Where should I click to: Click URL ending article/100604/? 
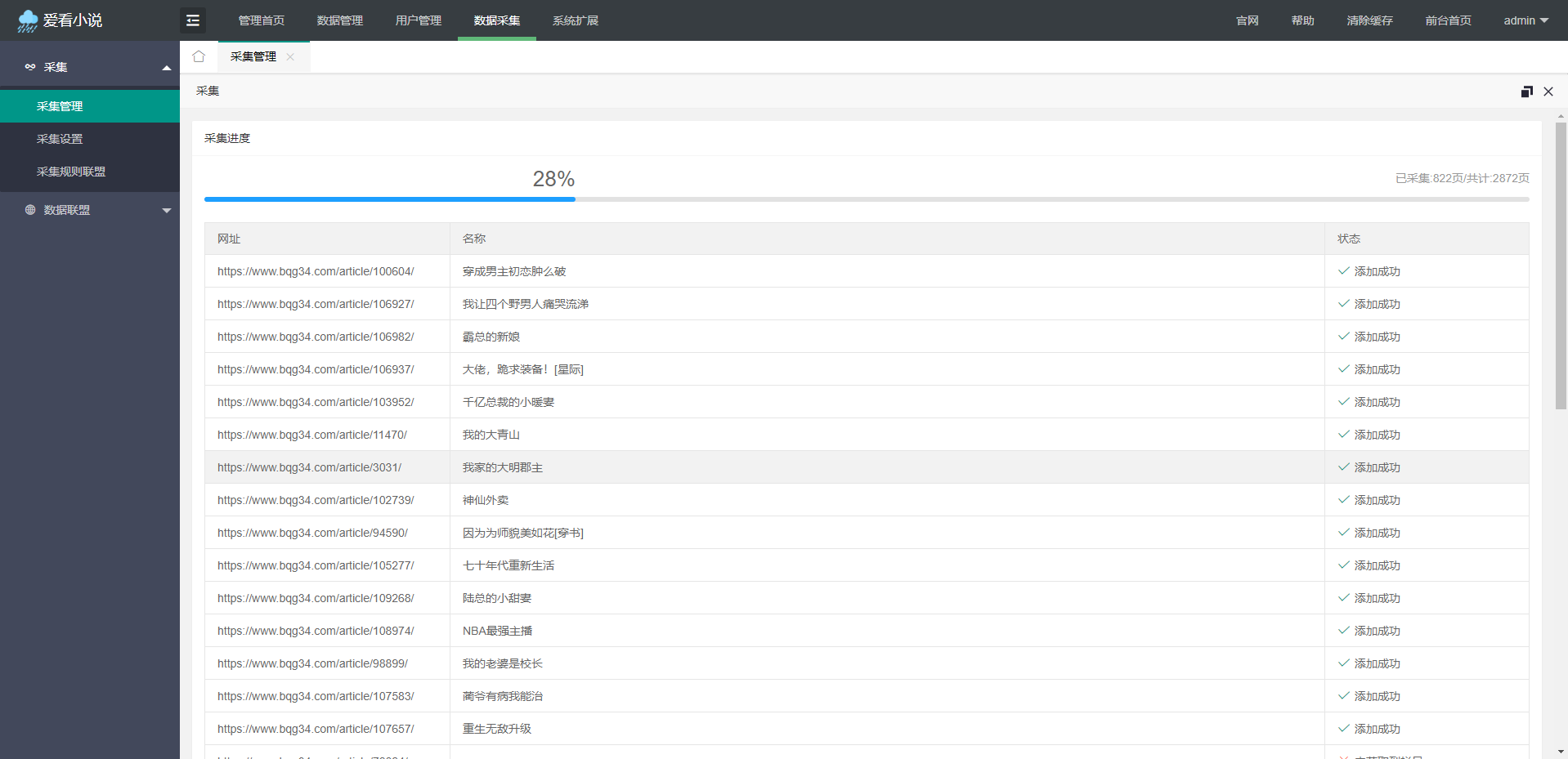(x=316, y=271)
